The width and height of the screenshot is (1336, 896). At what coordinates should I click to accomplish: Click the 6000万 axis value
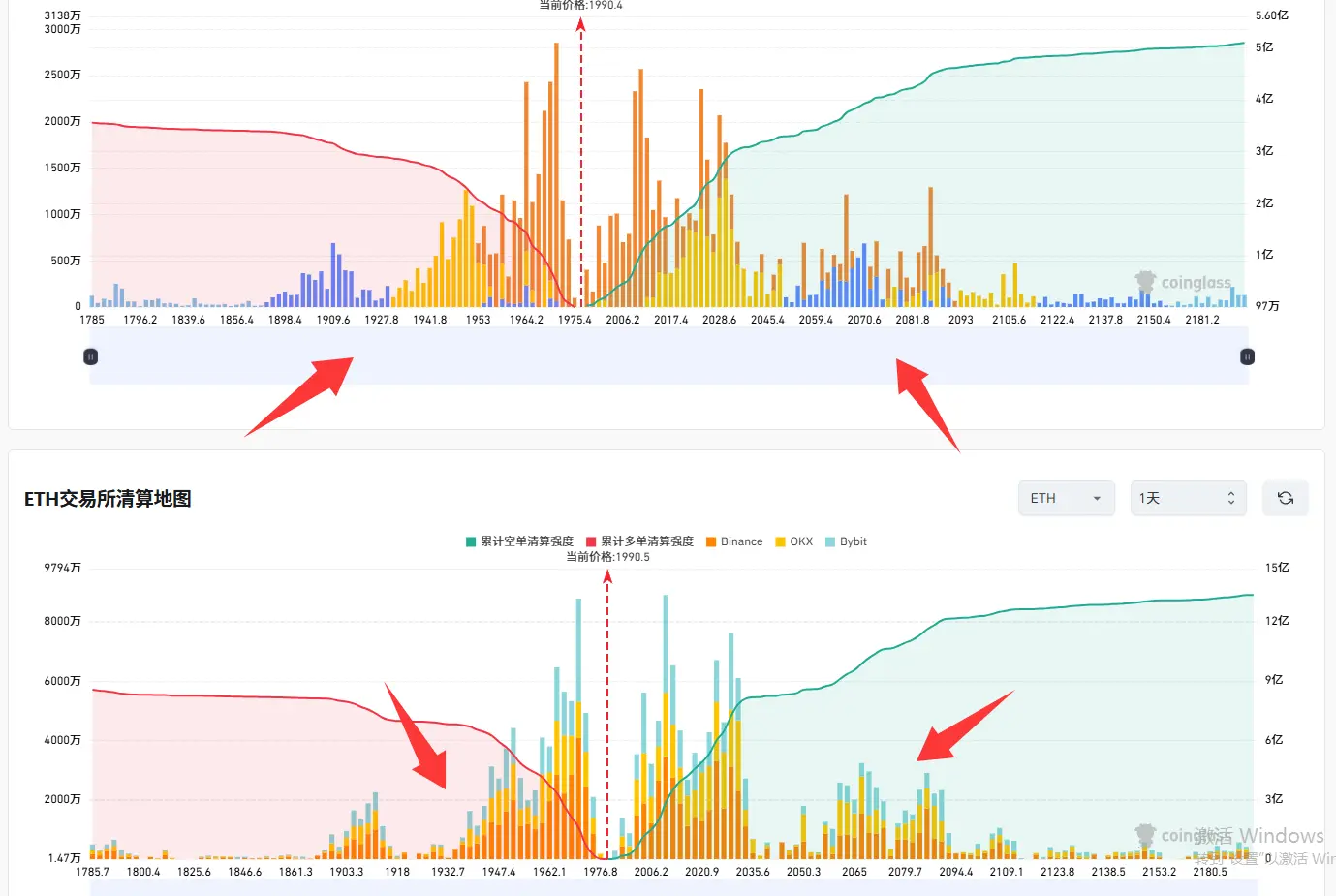[x=63, y=681]
